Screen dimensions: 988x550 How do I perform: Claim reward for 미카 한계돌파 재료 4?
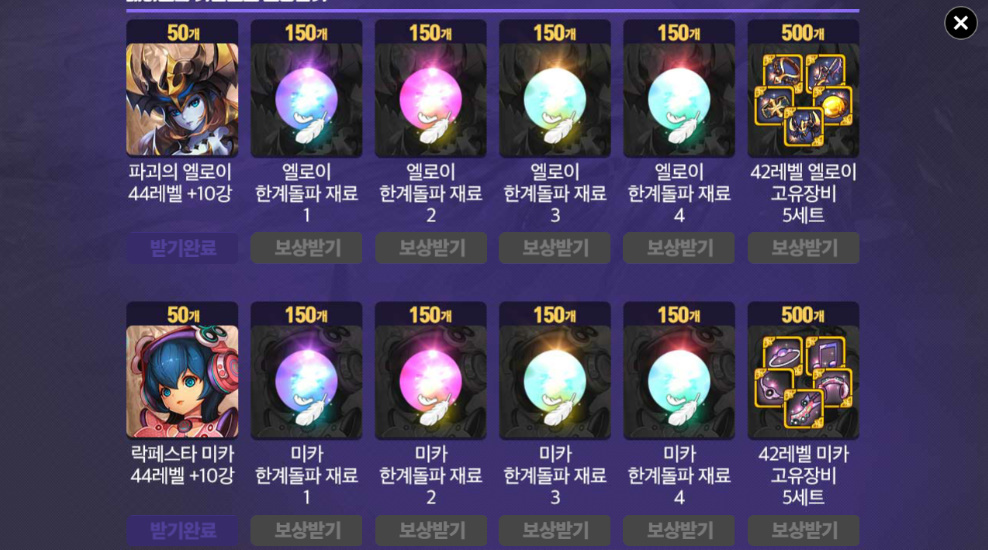click(x=679, y=530)
